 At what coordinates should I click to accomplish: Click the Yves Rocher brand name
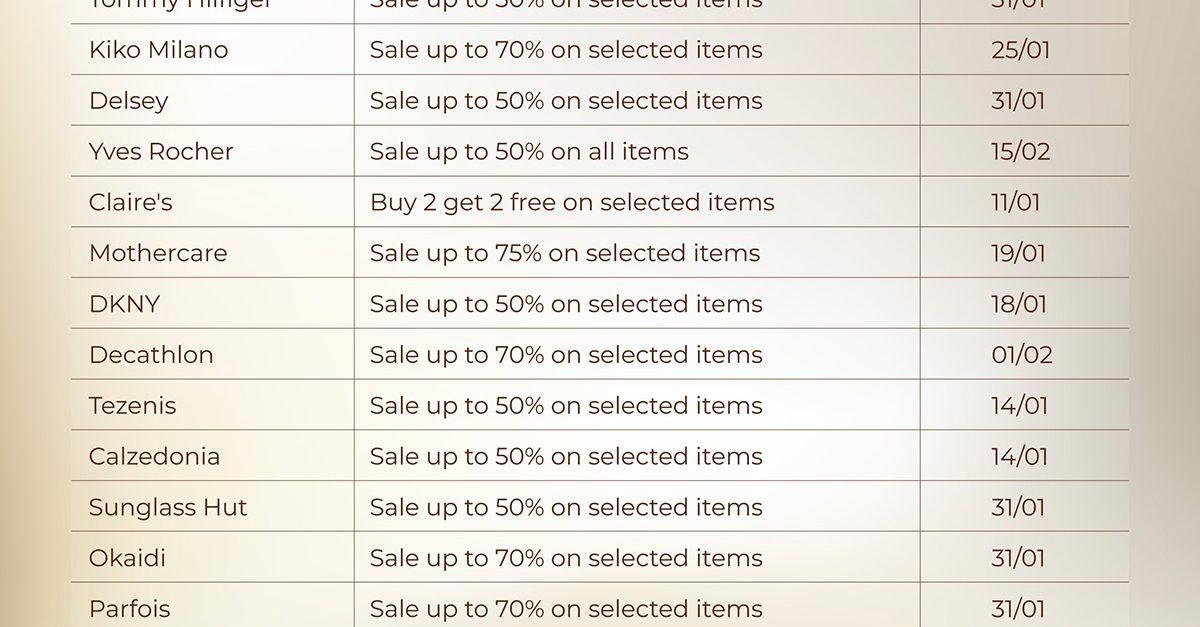(160, 152)
